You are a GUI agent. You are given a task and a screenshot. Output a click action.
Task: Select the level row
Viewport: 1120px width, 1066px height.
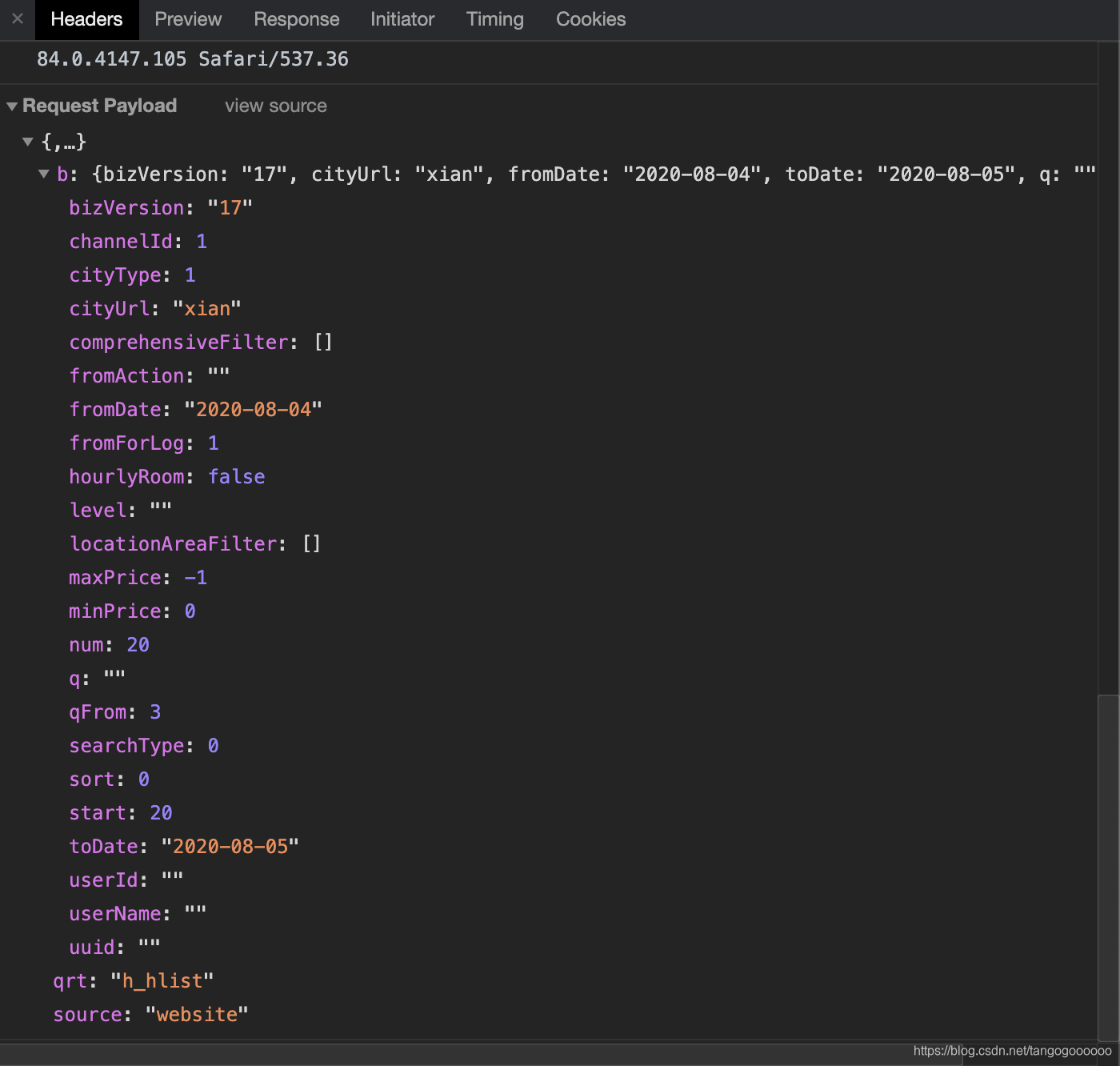point(121,511)
